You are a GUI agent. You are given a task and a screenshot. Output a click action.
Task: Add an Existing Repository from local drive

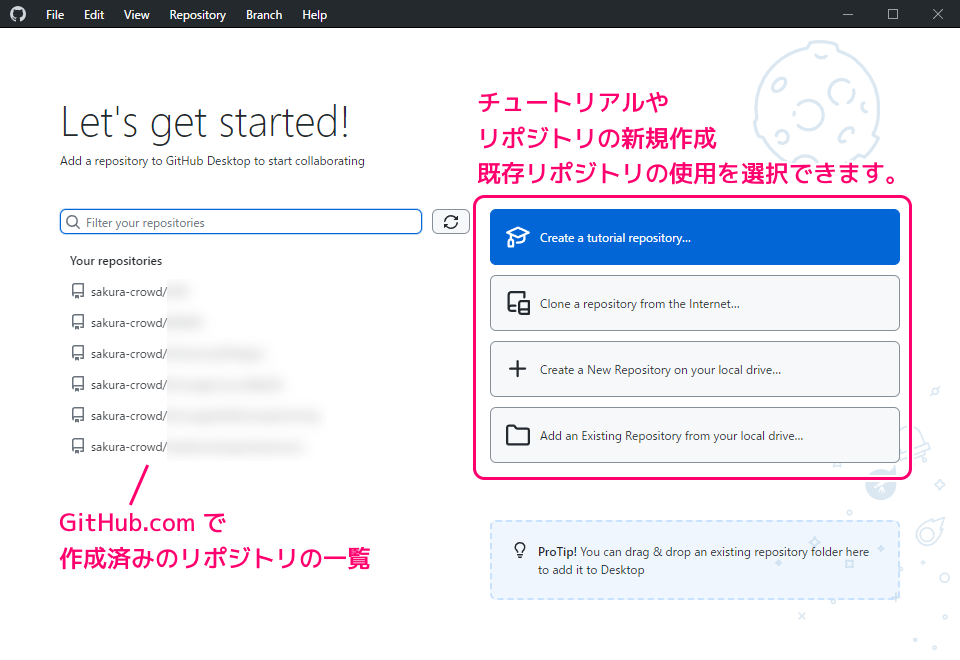point(694,435)
